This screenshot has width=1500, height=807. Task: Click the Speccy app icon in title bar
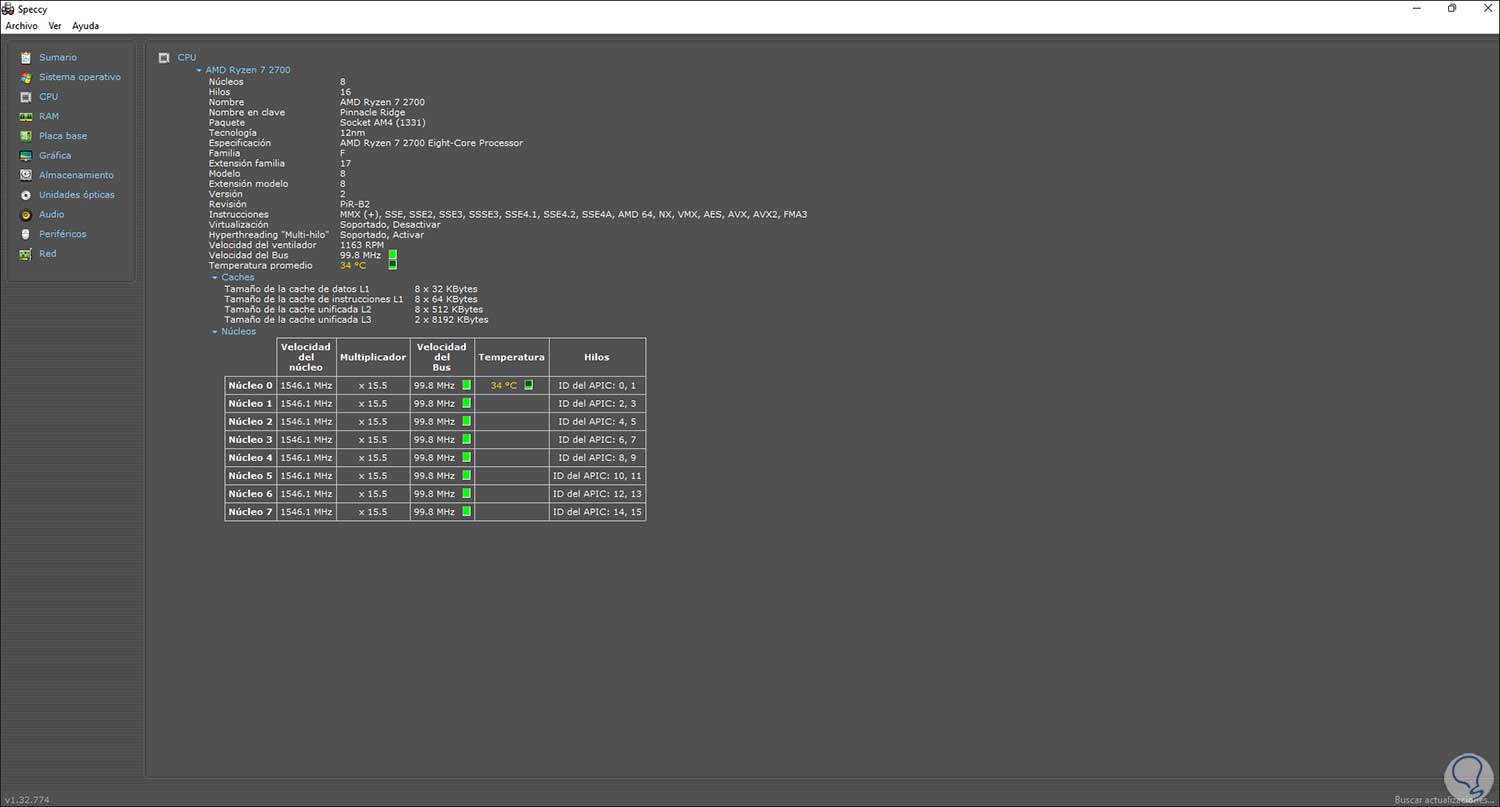click(x=9, y=8)
